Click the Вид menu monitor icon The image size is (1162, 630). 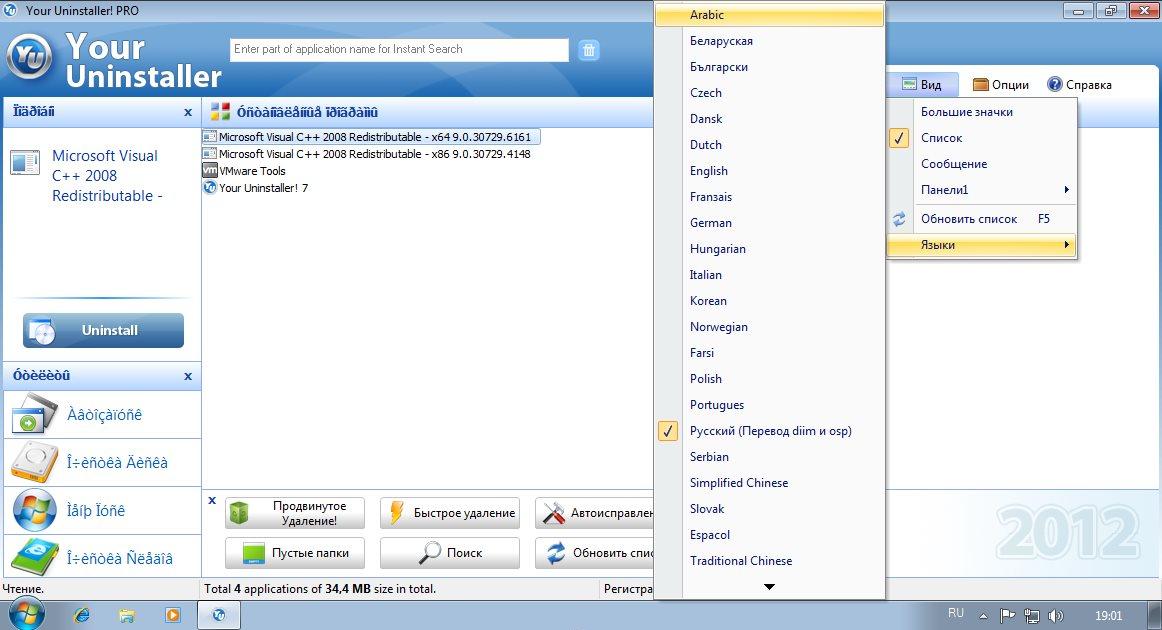click(x=909, y=84)
